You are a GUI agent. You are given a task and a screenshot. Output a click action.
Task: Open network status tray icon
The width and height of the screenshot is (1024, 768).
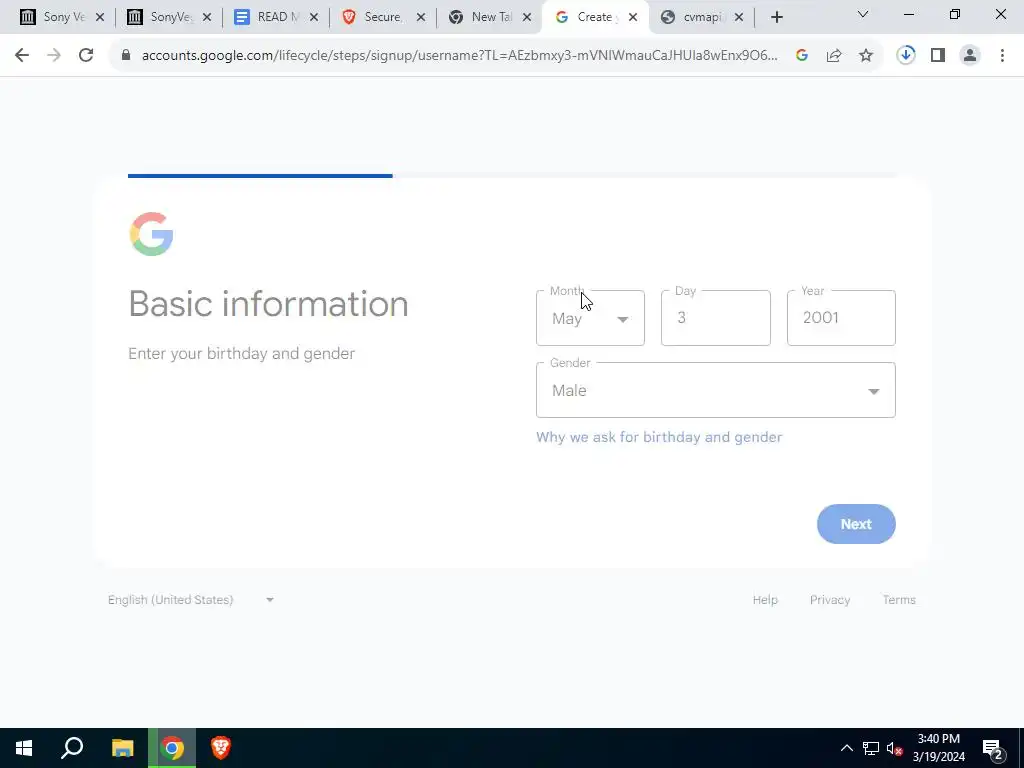point(871,748)
